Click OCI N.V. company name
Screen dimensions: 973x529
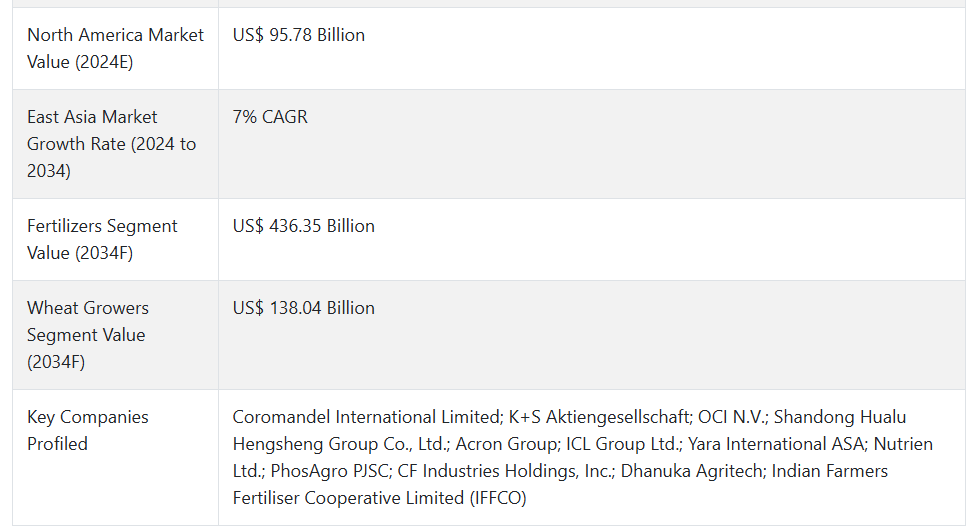coord(733,417)
